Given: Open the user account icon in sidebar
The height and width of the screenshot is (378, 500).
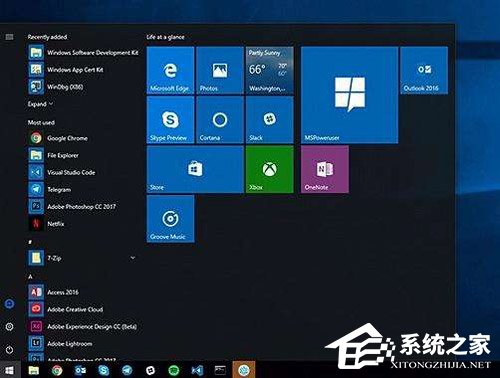Looking at the screenshot, I should tap(9, 304).
